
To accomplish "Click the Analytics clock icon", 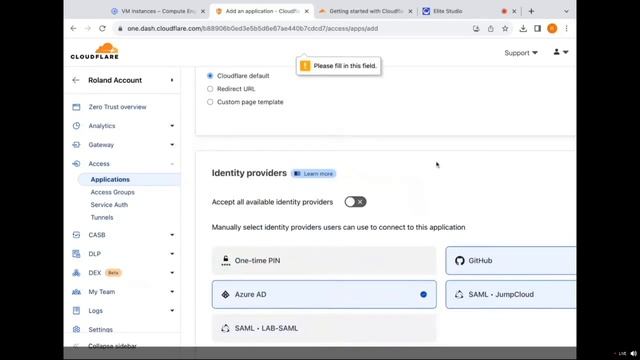I will [76, 126].
